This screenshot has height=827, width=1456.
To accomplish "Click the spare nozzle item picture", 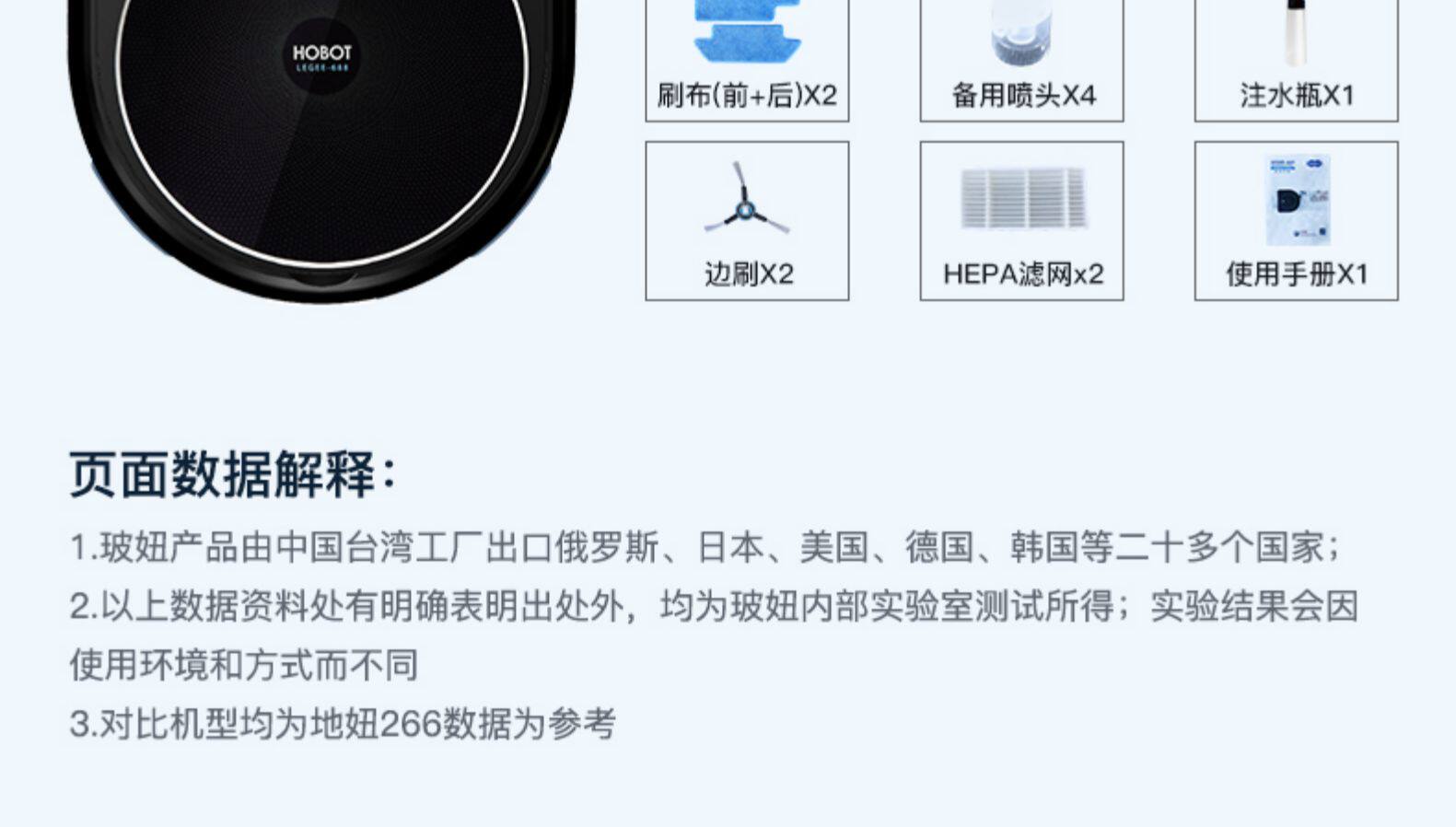I will tap(1021, 33).
